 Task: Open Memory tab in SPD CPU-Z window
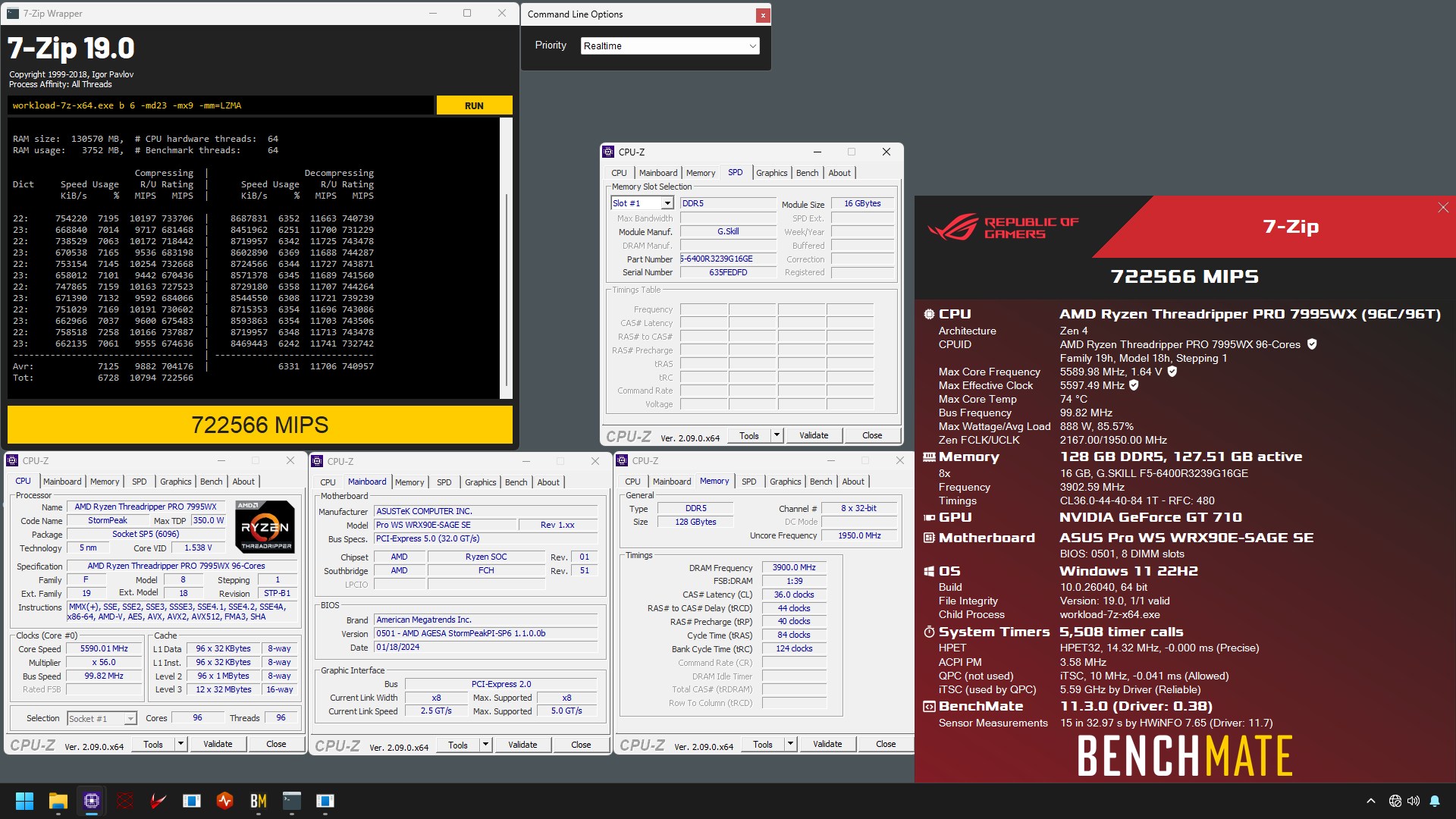tap(701, 173)
